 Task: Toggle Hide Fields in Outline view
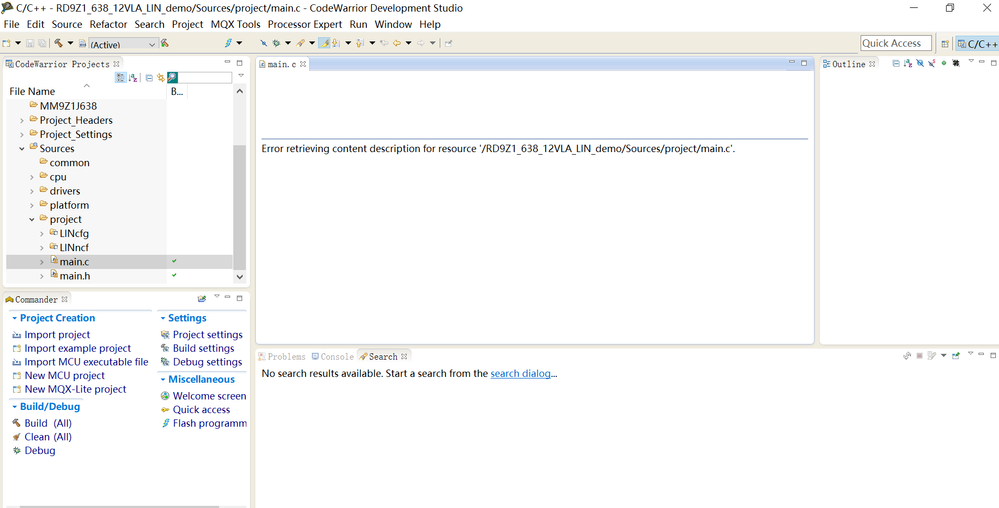(x=920, y=63)
